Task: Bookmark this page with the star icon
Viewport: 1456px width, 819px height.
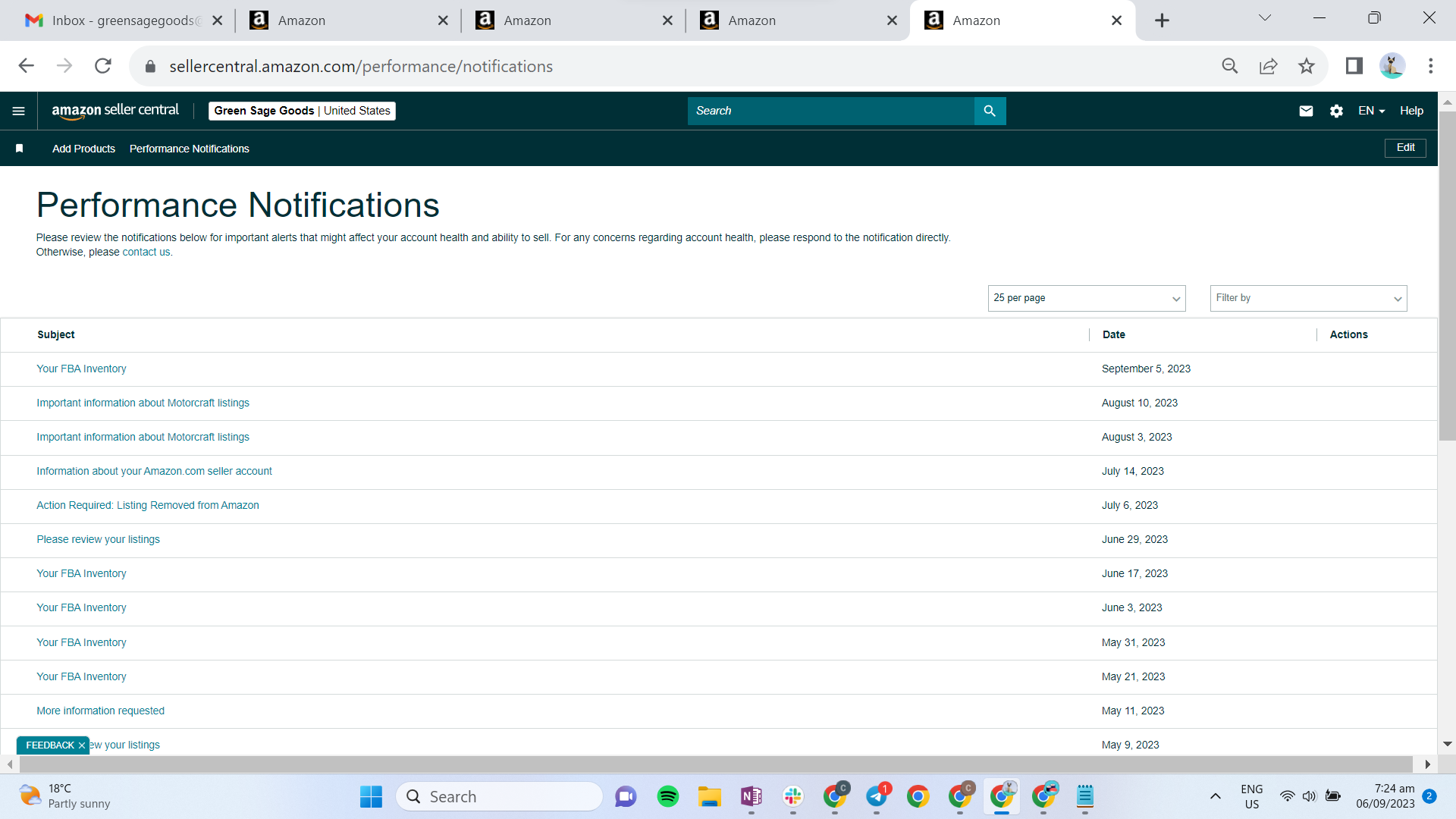Action: click(1307, 66)
